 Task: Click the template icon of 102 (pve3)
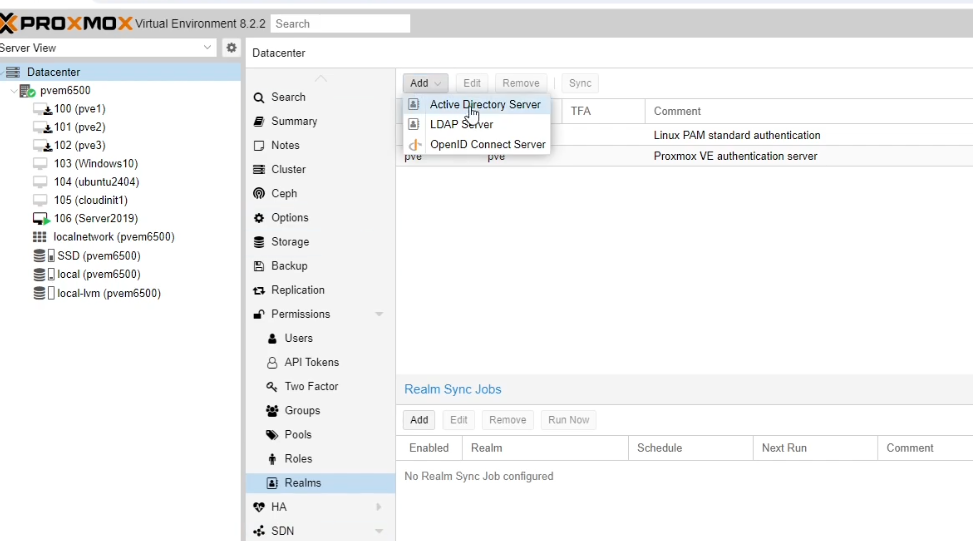(42, 146)
